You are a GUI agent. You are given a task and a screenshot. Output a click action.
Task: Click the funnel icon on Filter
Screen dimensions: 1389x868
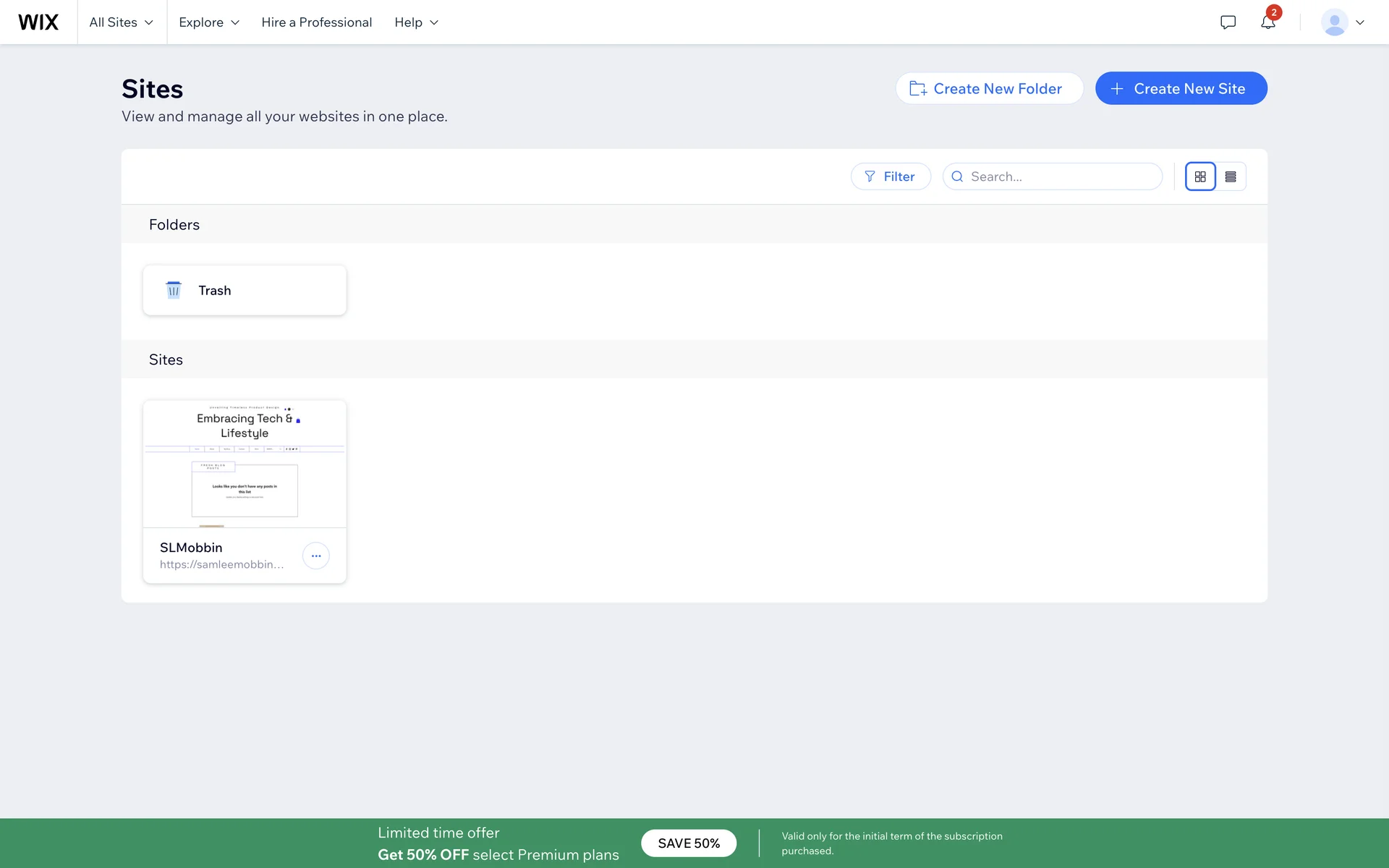click(x=870, y=176)
